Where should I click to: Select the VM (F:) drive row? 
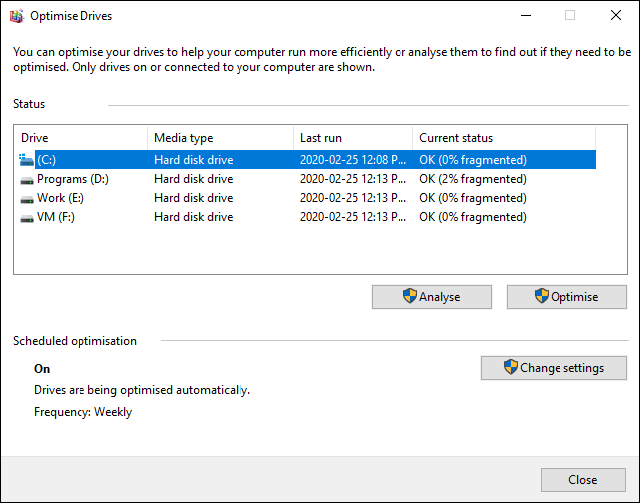coord(307,217)
